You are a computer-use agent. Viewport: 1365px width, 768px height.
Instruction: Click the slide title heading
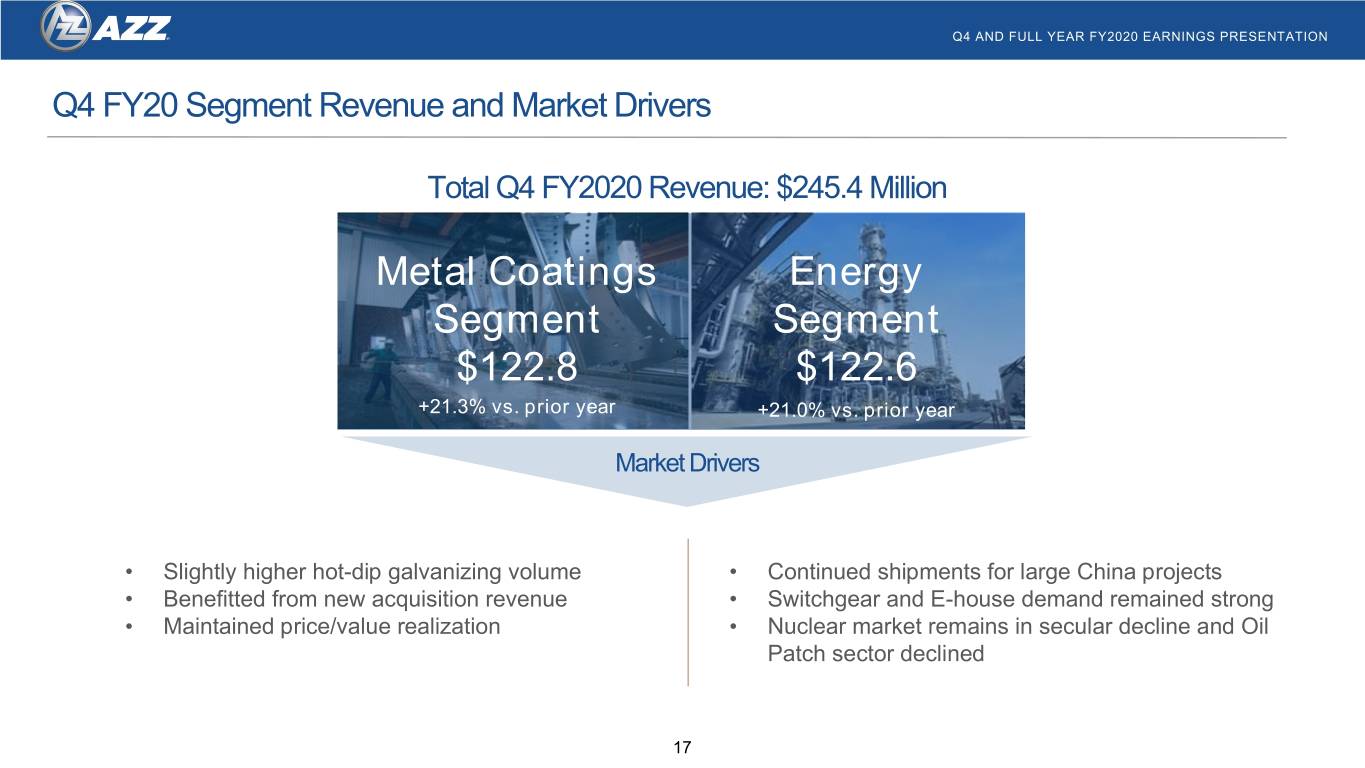tap(381, 105)
